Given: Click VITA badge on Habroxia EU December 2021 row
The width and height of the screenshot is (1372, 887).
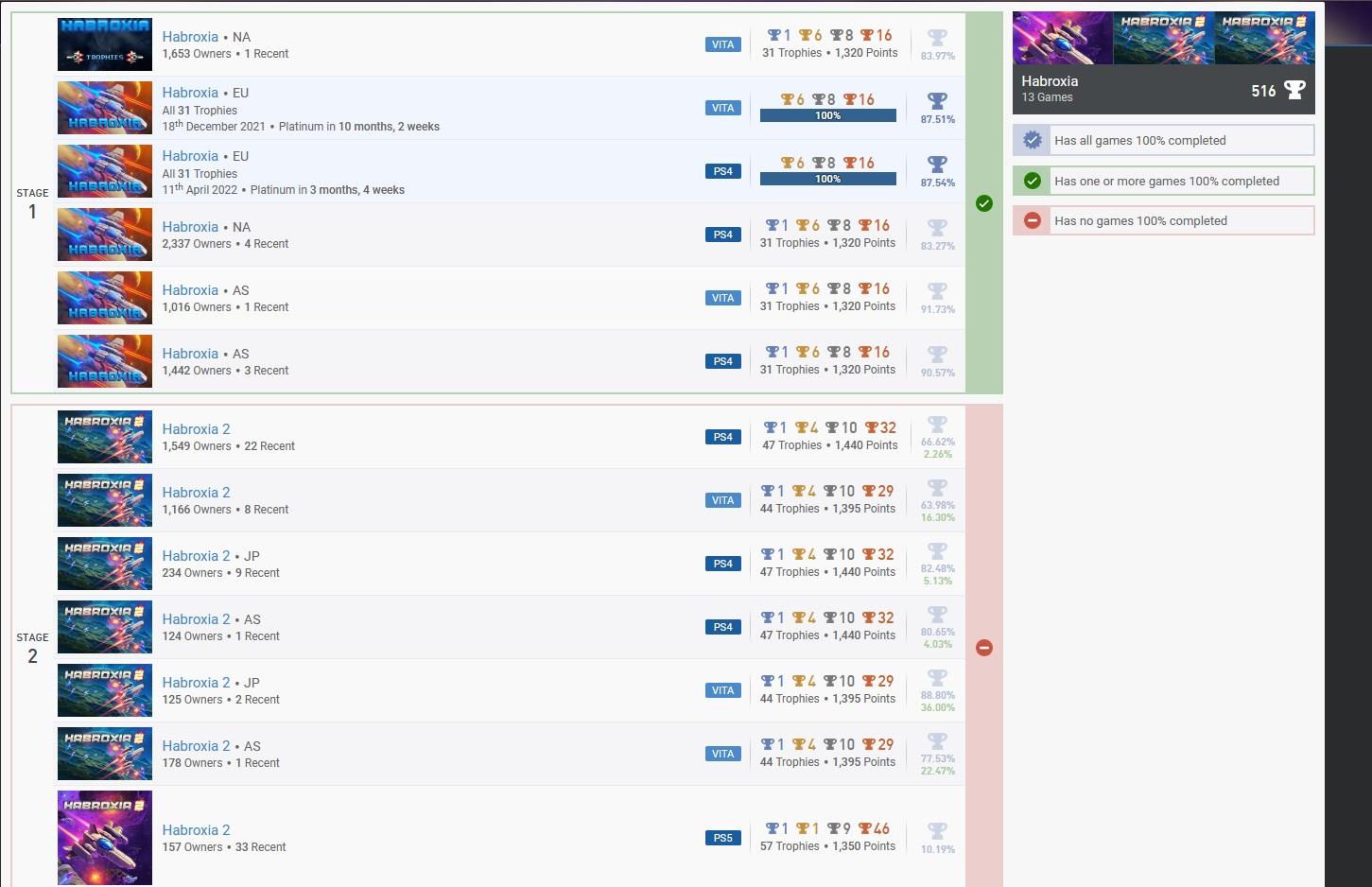Looking at the screenshot, I should coord(723,108).
